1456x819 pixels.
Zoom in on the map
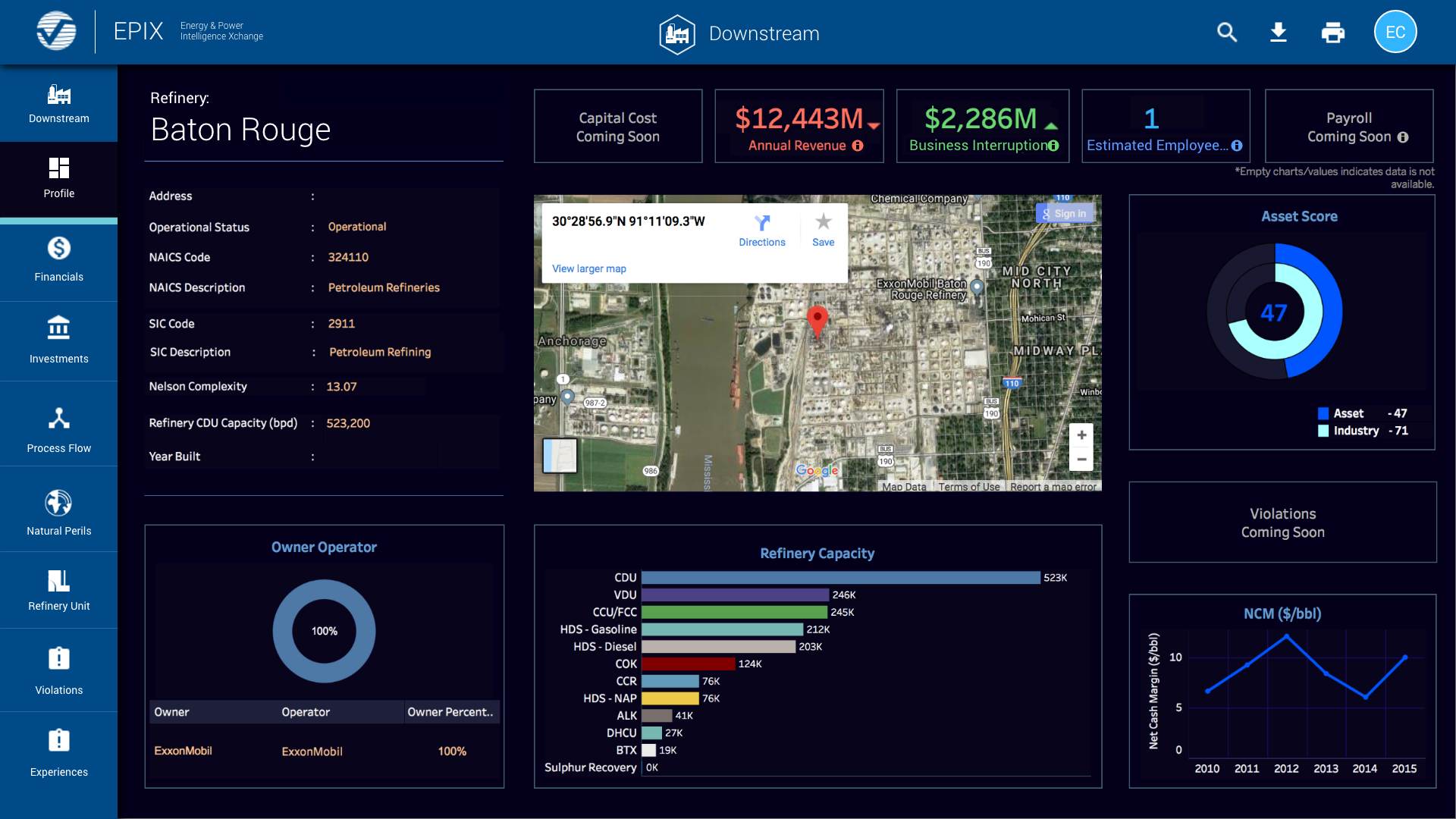click(1081, 435)
